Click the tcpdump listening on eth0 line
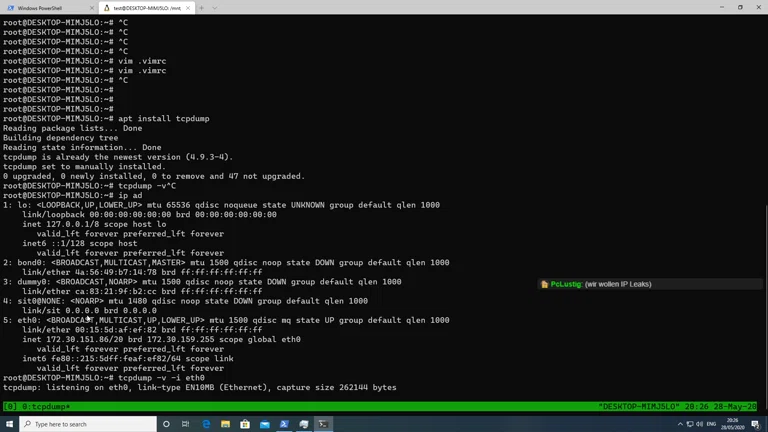Viewport: 768px width, 432px height. pyautogui.click(x=200, y=387)
